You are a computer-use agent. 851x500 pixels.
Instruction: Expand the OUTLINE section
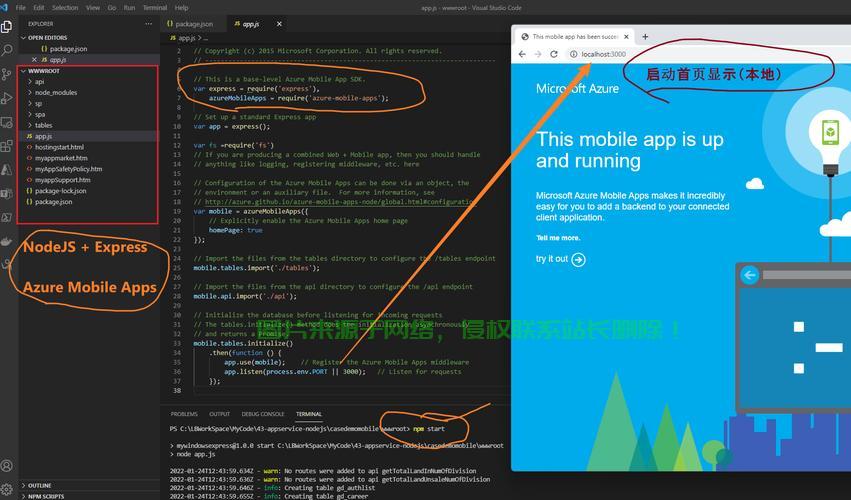39,485
